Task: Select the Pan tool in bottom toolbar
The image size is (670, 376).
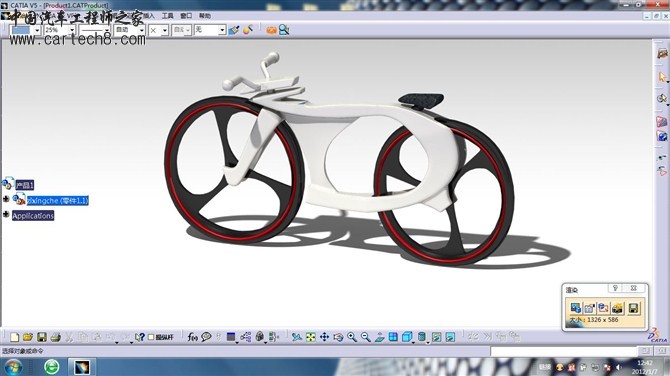Action: tap(324, 337)
